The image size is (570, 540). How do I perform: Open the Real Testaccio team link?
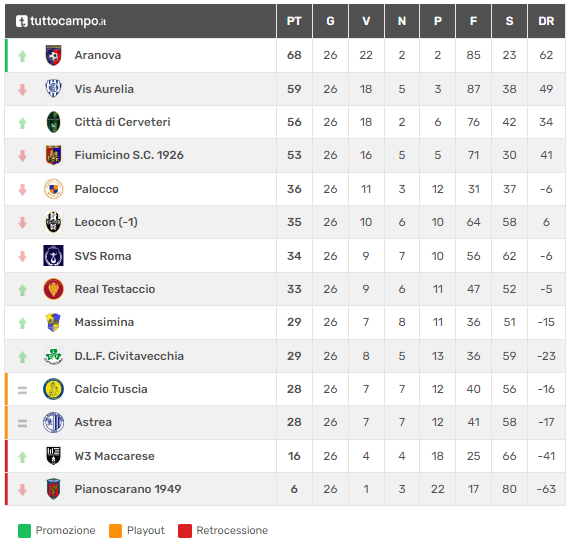tap(115, 289)
